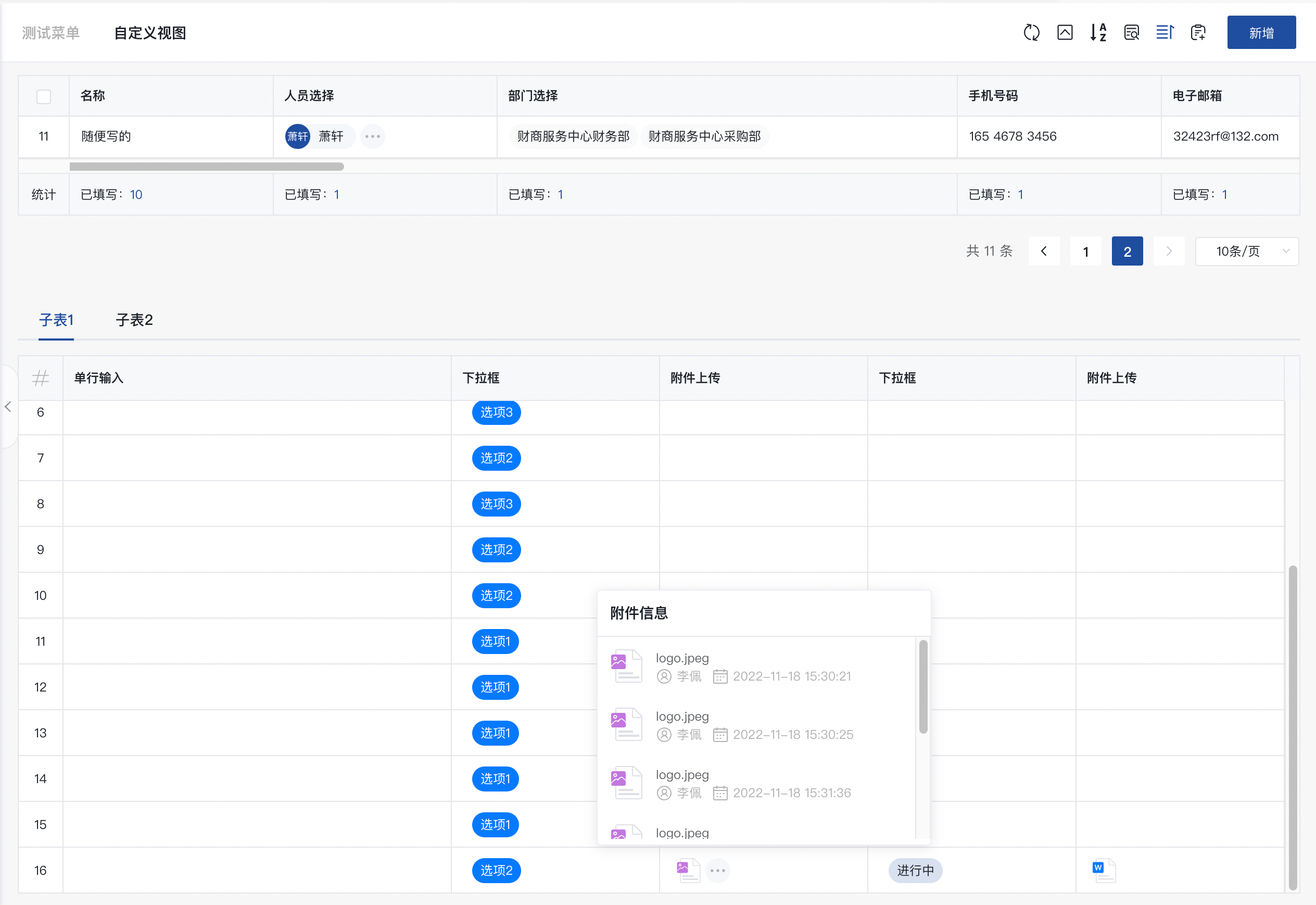Screen dimensions: 1316x905
Task: Click the refresh icon in top toolbar
Action: 1031,33
